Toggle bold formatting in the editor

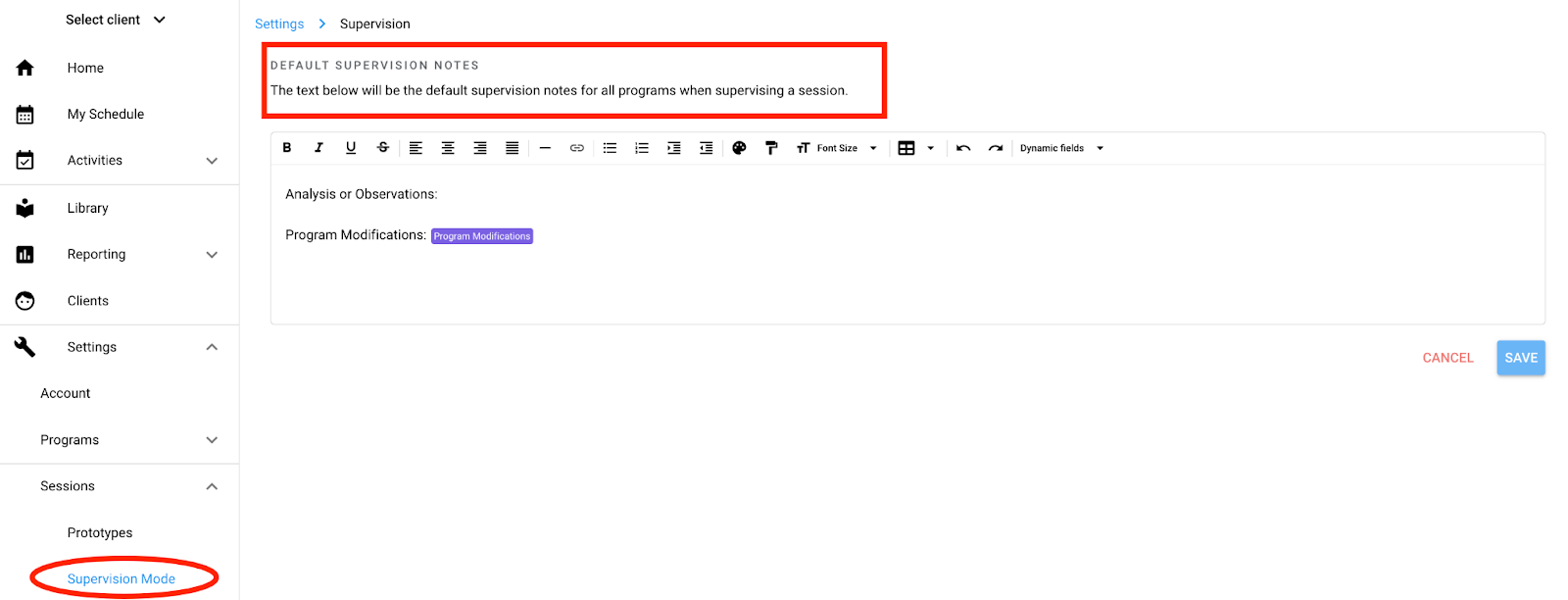point(287,148)
